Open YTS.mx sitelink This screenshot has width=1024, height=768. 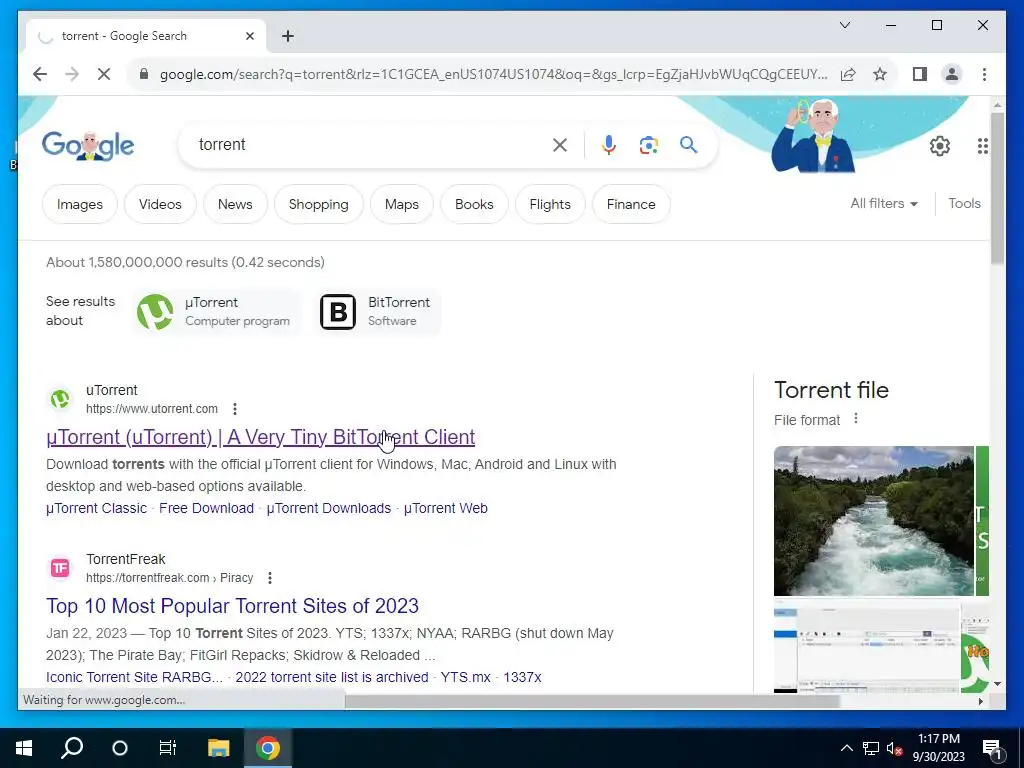(x=465, y=677)
